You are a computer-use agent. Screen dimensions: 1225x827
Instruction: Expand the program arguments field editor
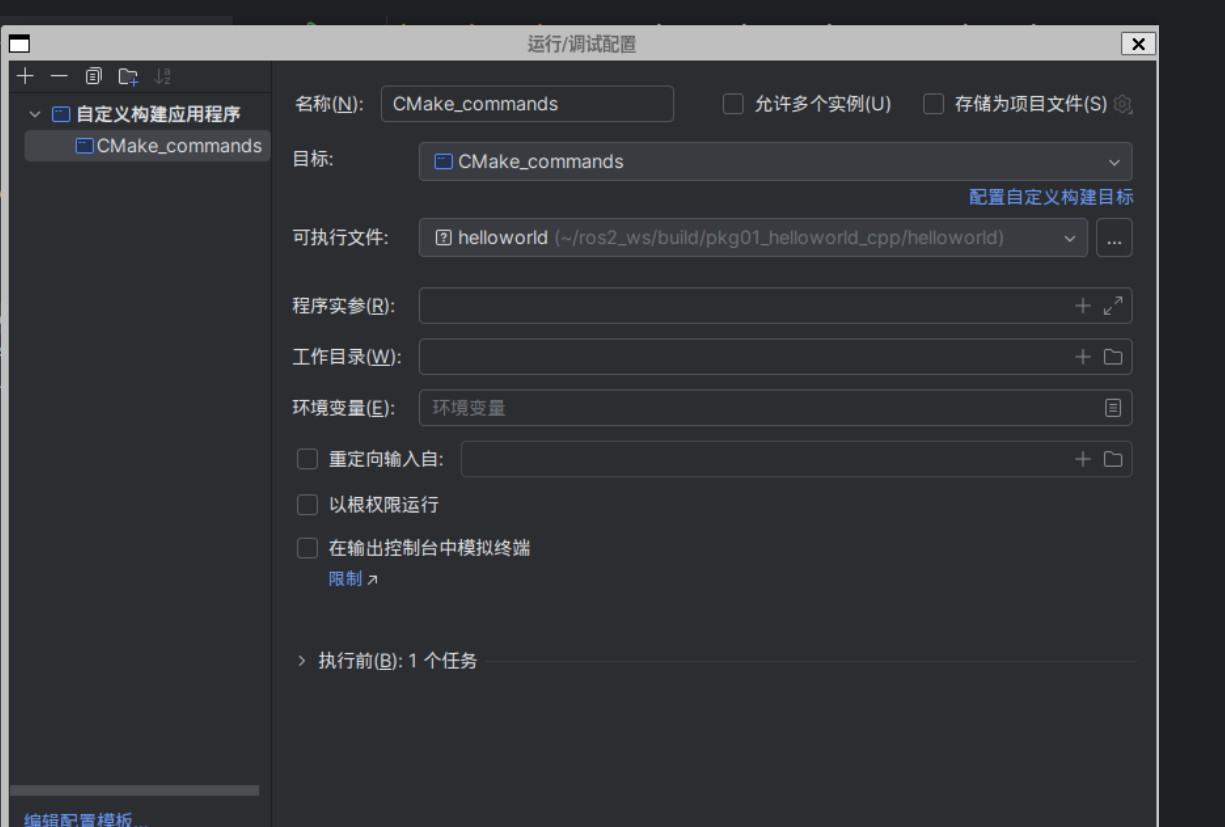point(1113,306)
